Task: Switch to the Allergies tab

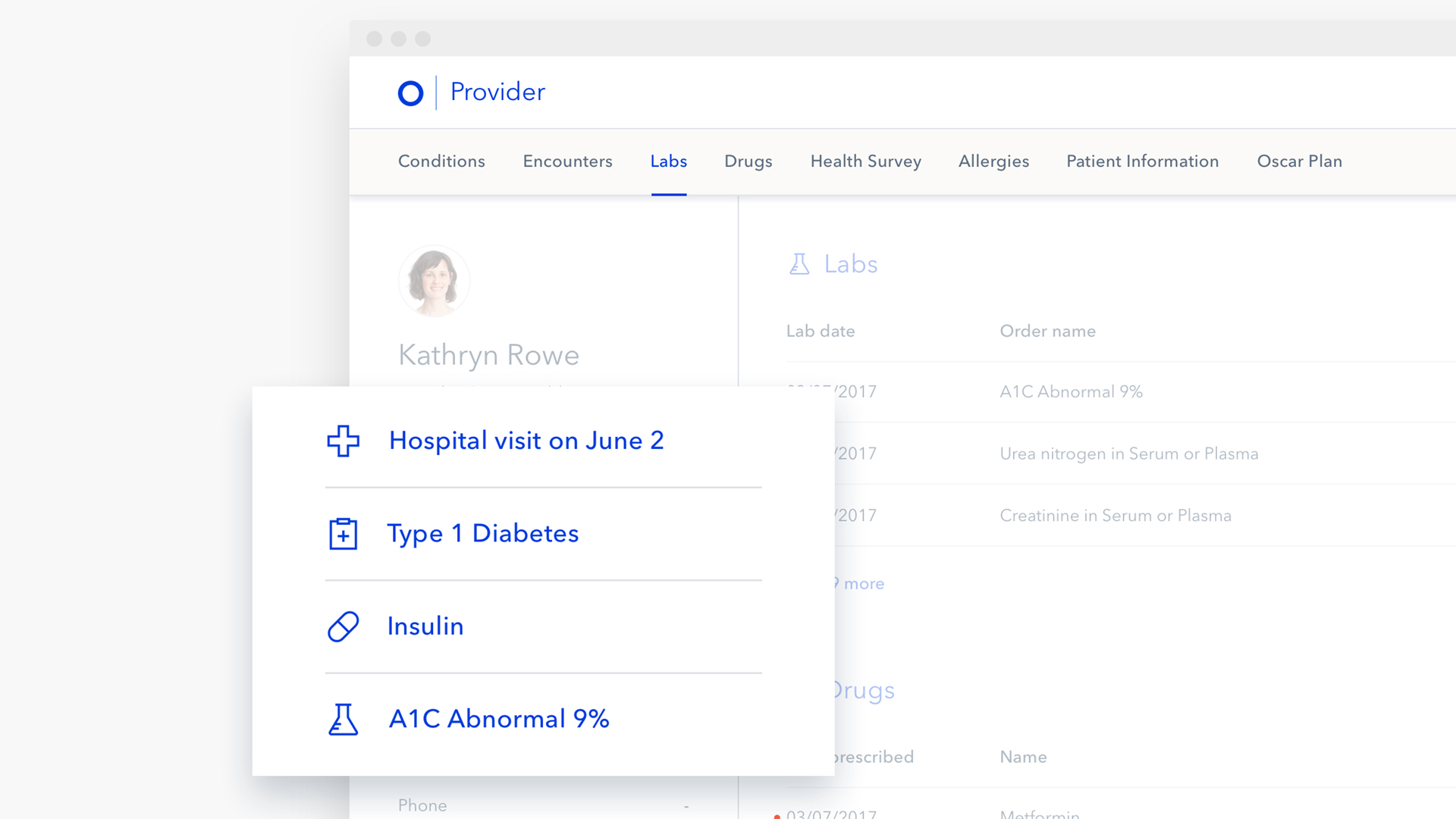Action: pyautogui.click(x=993, y=162)
